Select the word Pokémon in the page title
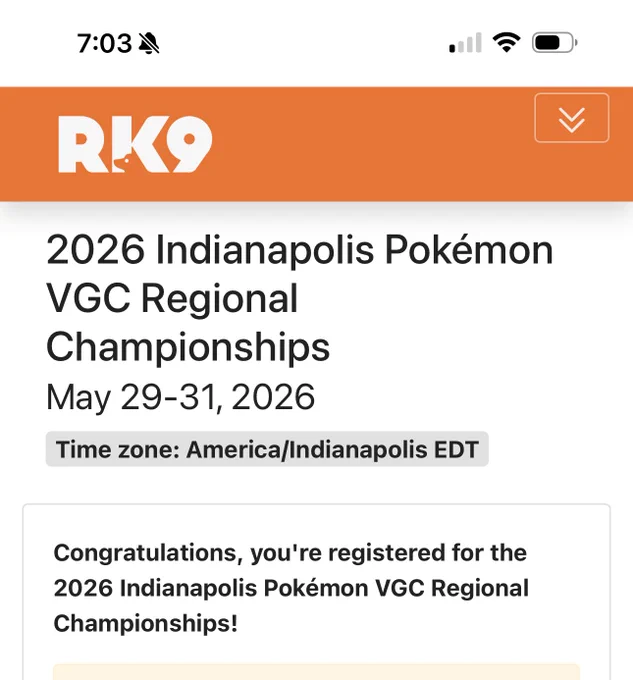The height and width of the screenshot is (680, 633). coord(469,250)
